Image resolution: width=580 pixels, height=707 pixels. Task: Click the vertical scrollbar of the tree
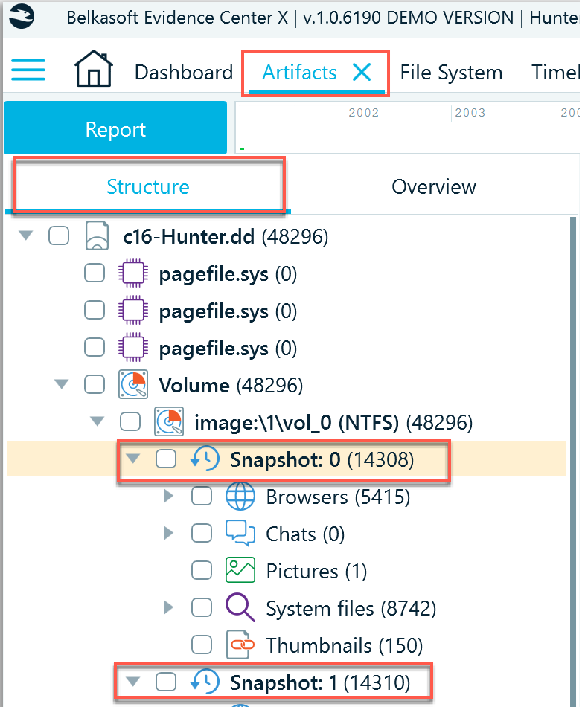tap(573, 460)
